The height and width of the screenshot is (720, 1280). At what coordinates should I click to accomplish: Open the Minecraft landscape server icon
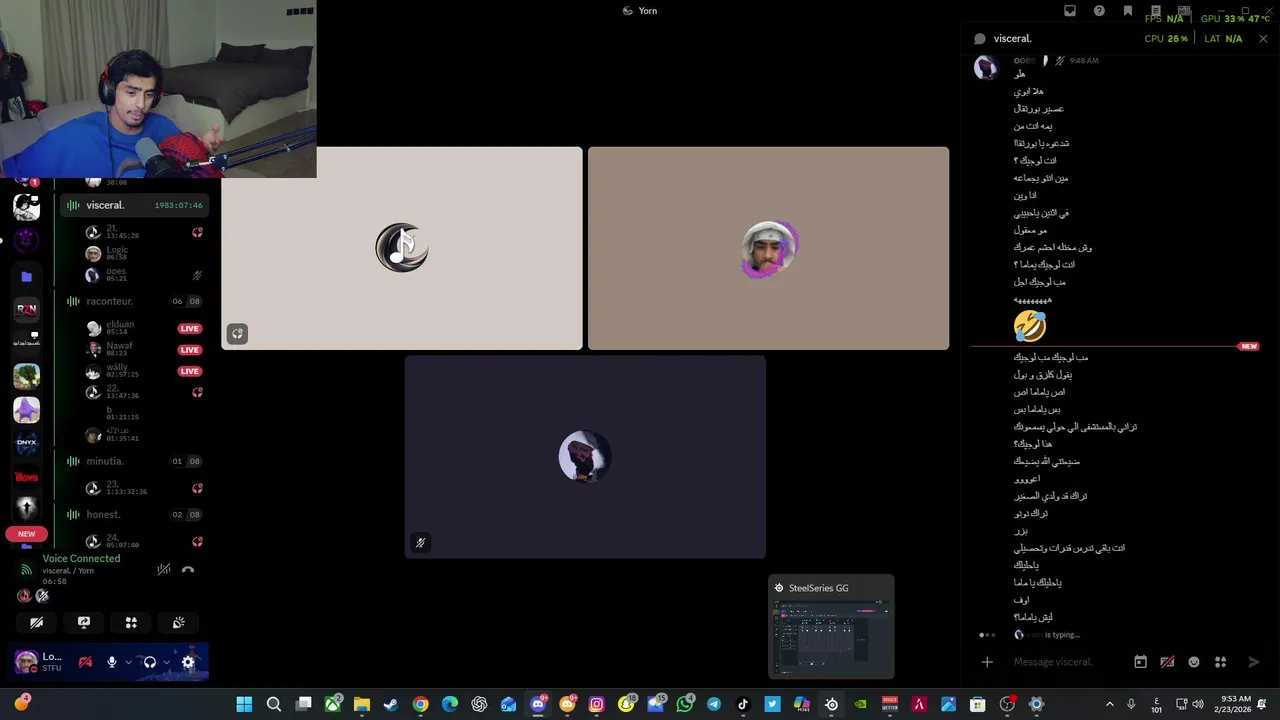click(26, 376)
